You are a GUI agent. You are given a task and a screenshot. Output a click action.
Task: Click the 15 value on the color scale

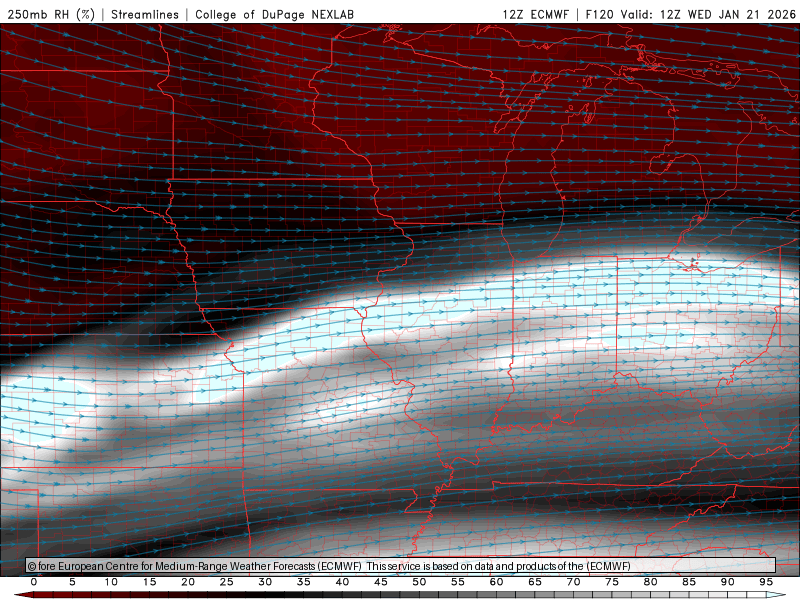pos(149,582)
